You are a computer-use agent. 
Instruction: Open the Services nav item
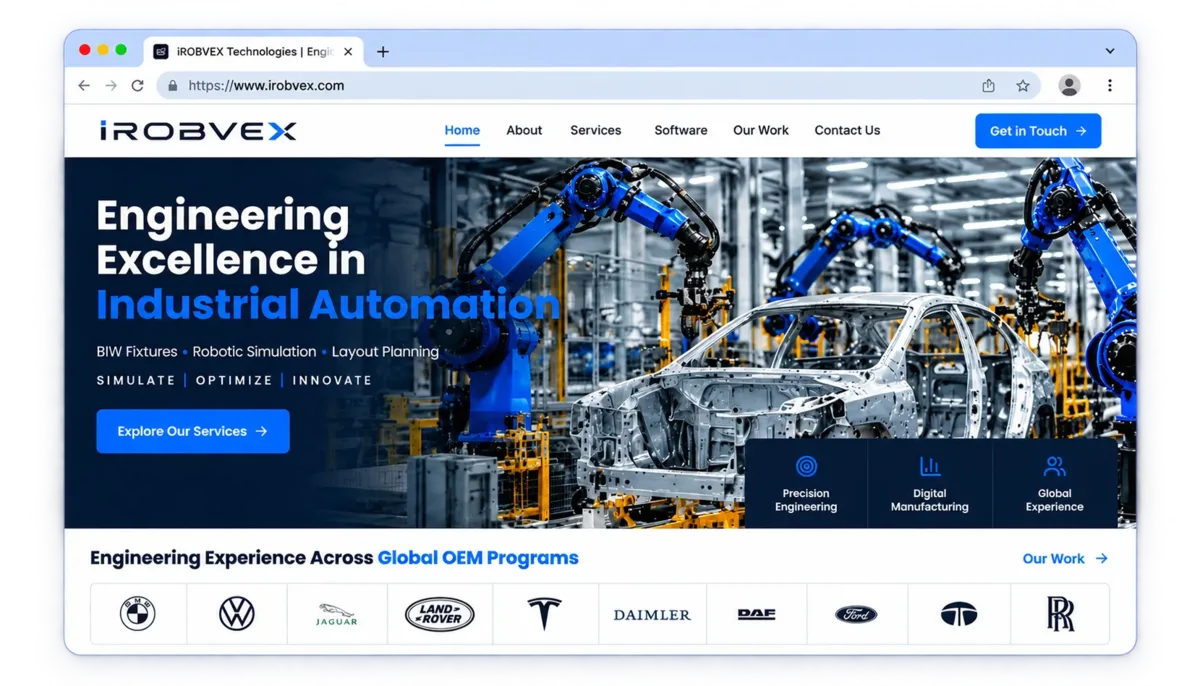[596, 130]
